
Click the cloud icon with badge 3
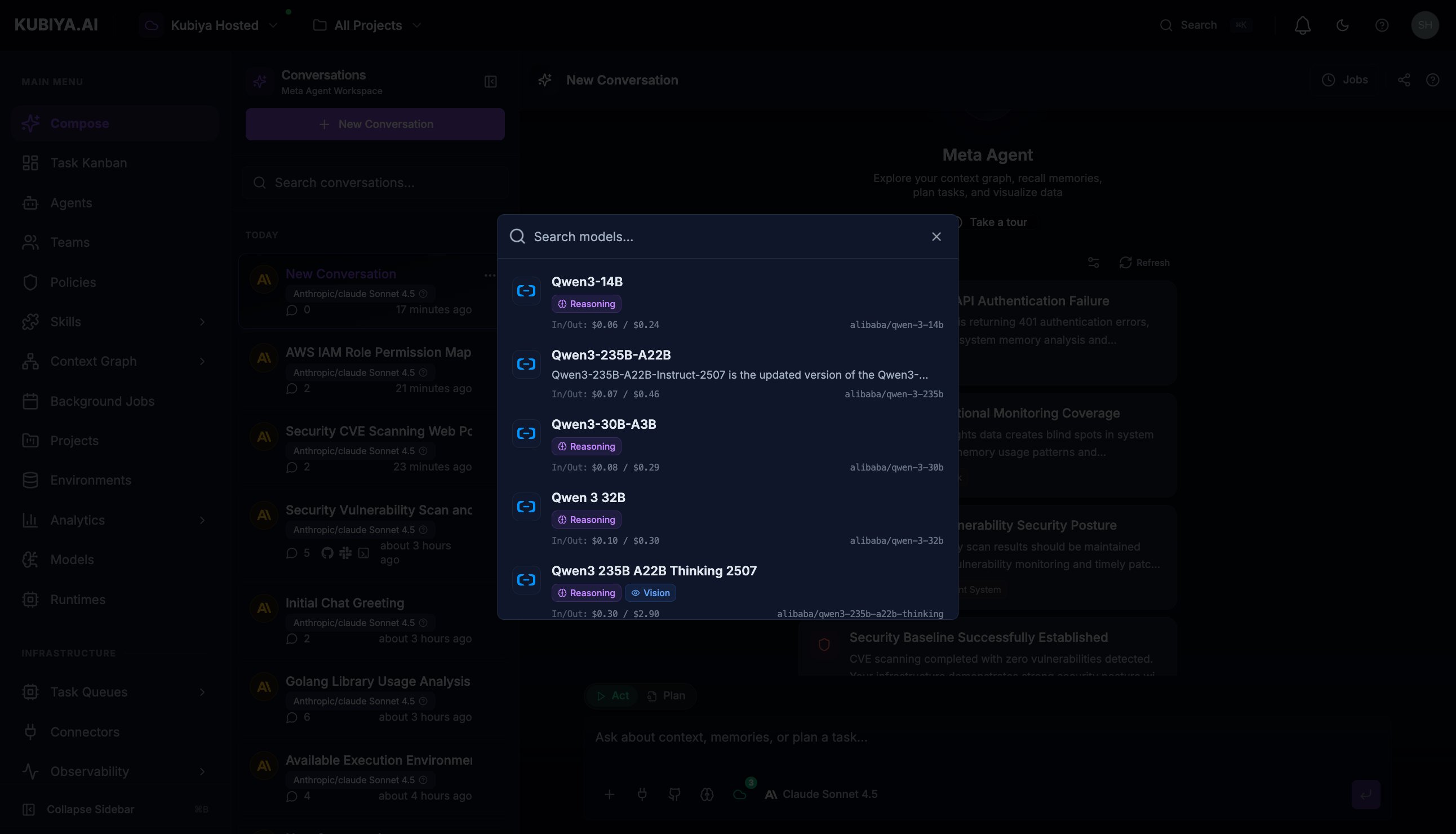(x=740, y=795)
